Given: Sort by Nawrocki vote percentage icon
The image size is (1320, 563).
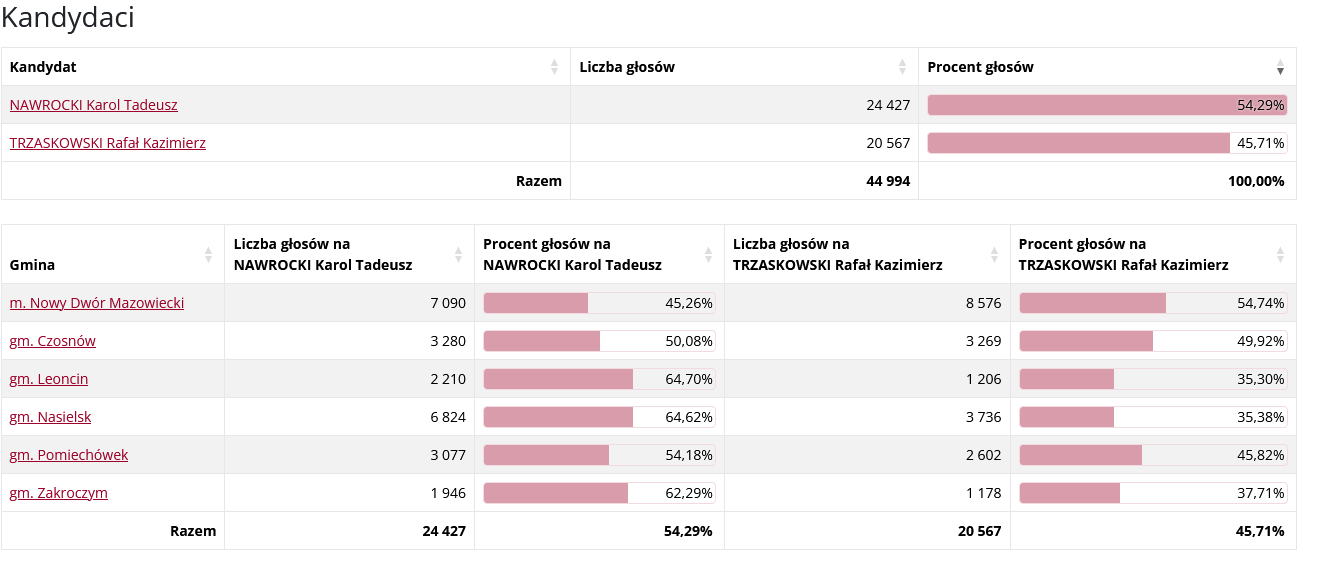Looking at the screenshot, I should [708, 255].
